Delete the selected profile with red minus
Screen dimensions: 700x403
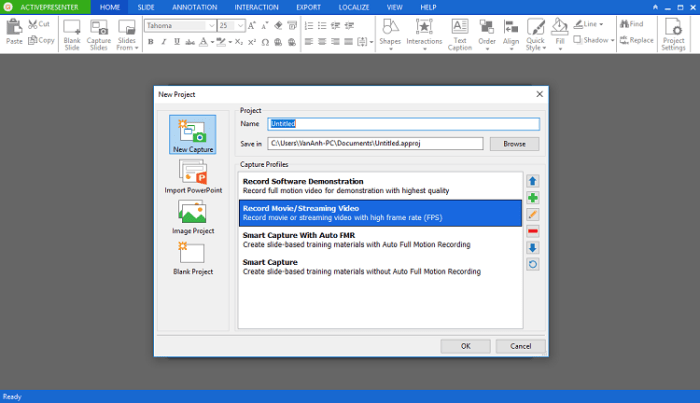coord(532,231)
